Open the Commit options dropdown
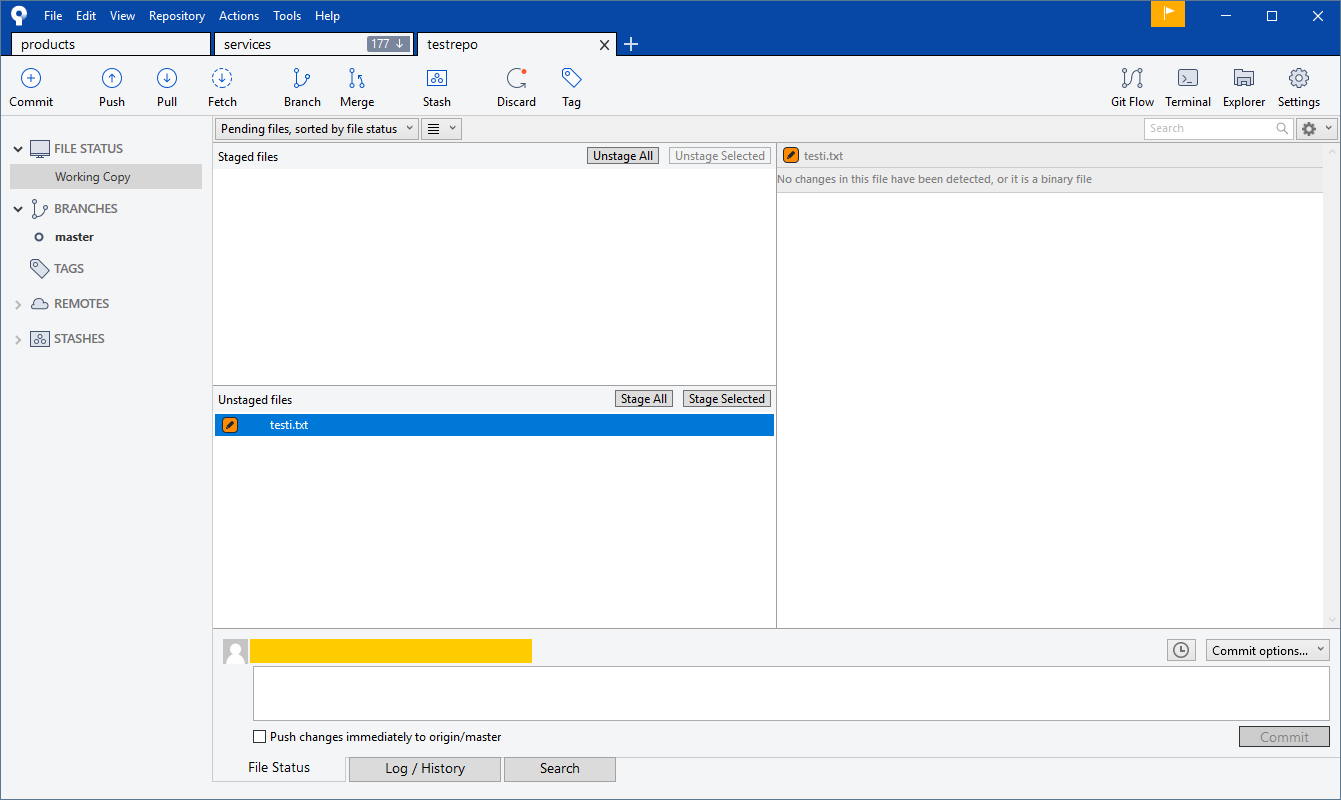This screenshot has width=1341, height=800. [x=1268, y=650]
